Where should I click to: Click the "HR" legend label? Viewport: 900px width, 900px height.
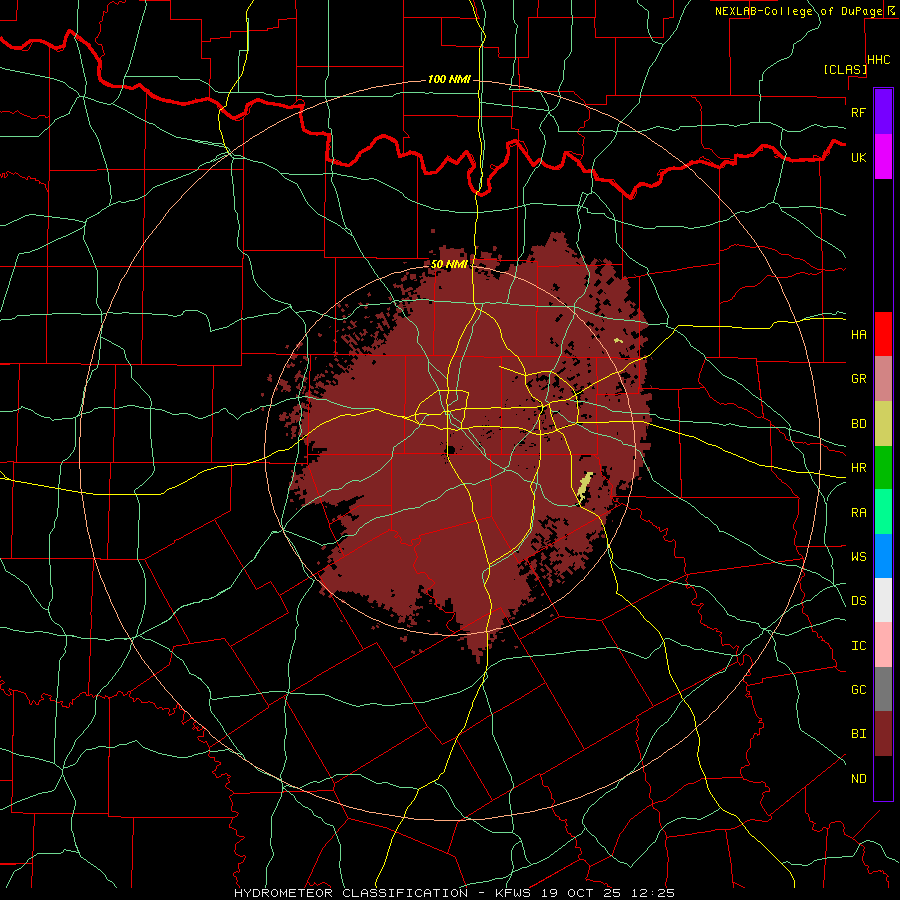pos(858,468)
